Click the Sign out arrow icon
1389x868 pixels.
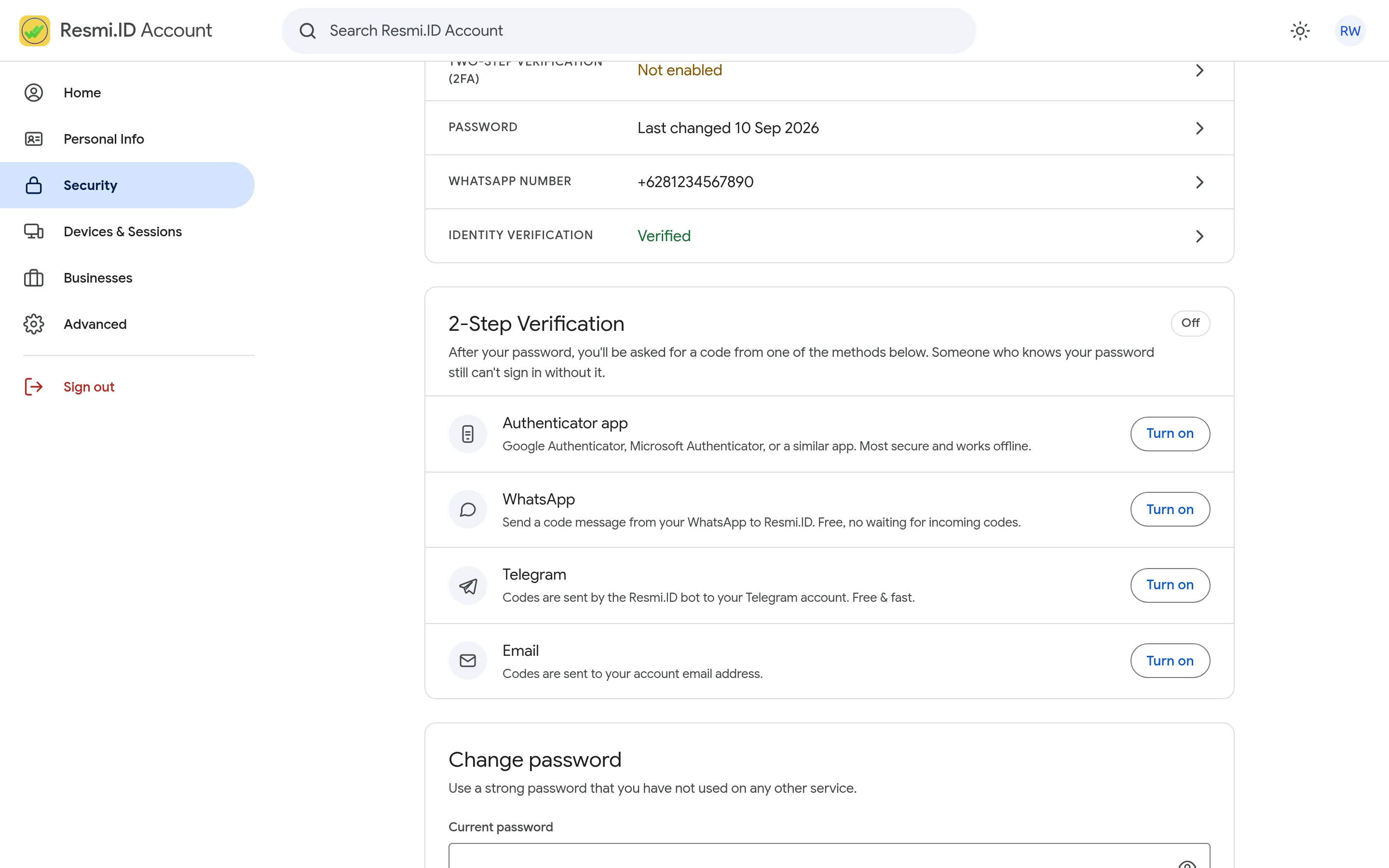click(34, 387)
